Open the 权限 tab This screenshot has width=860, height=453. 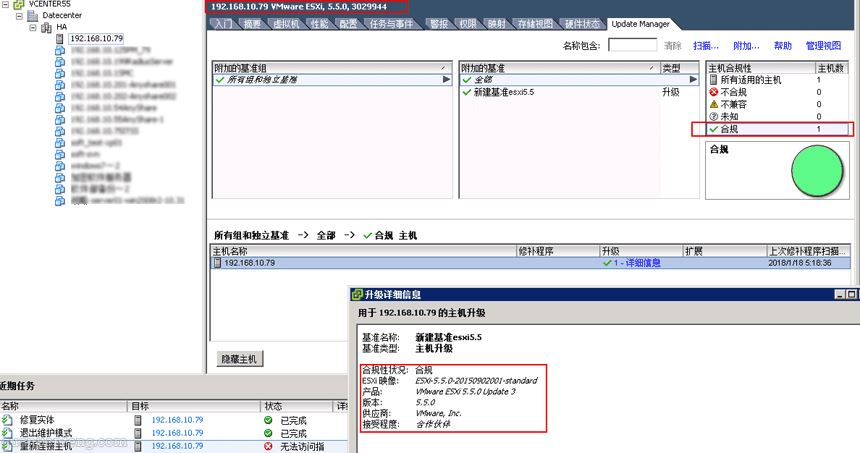pos(468,24)
